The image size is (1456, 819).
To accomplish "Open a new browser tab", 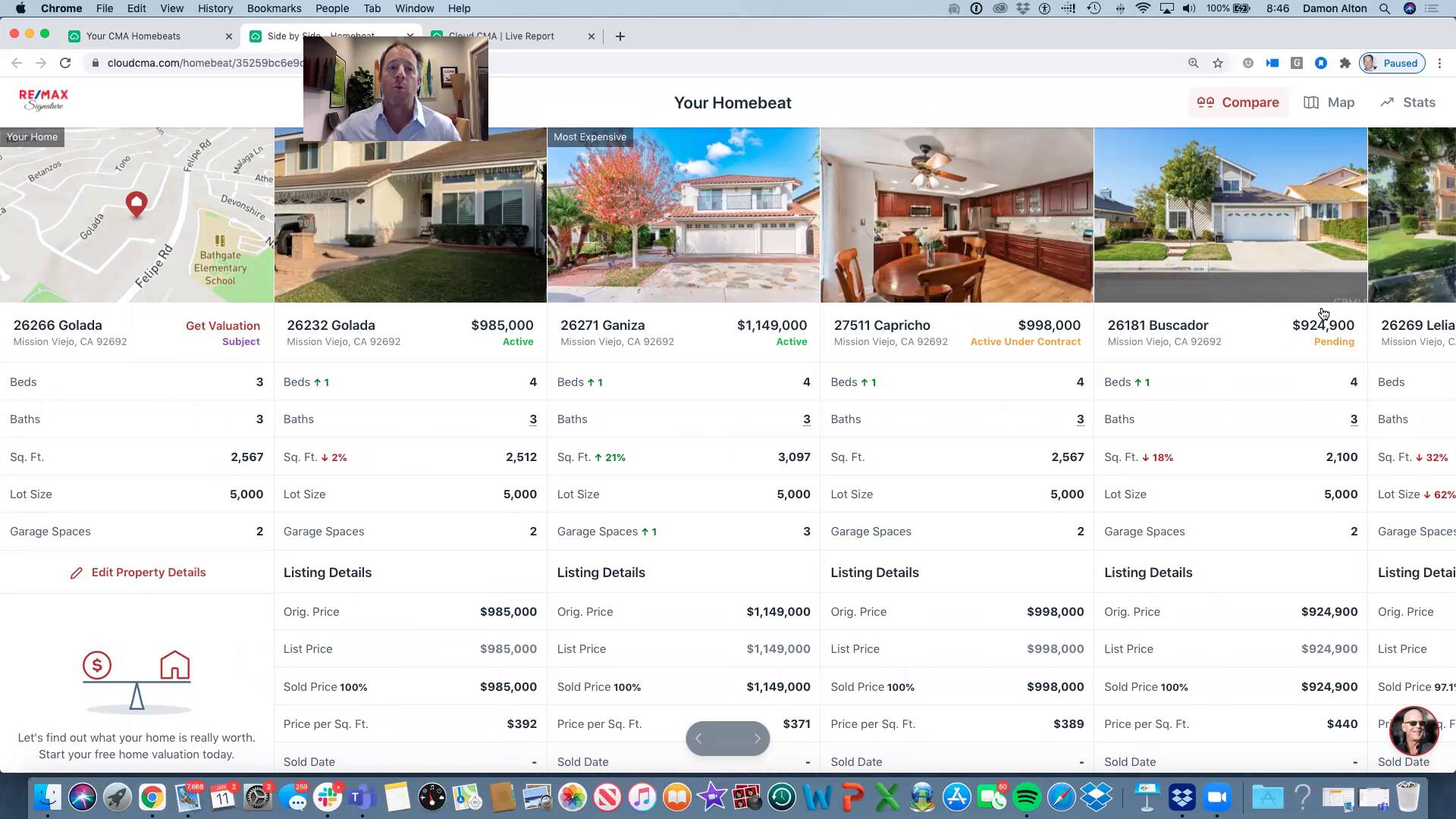I will tap(620, 36).
